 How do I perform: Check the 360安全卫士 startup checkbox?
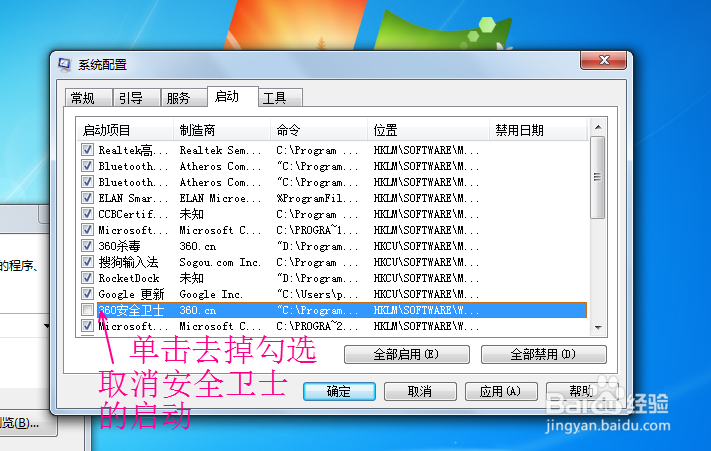pyautogui.click(x=87, y=310)
